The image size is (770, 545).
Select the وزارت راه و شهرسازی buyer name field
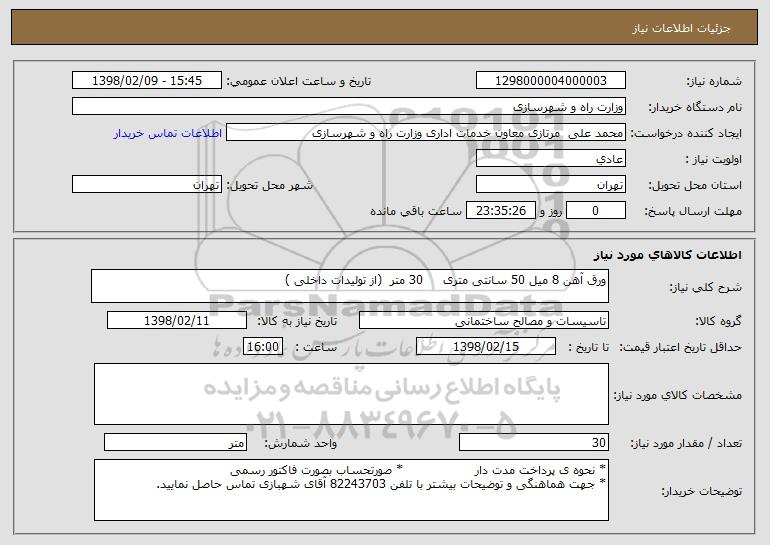[x=349, y=107]
